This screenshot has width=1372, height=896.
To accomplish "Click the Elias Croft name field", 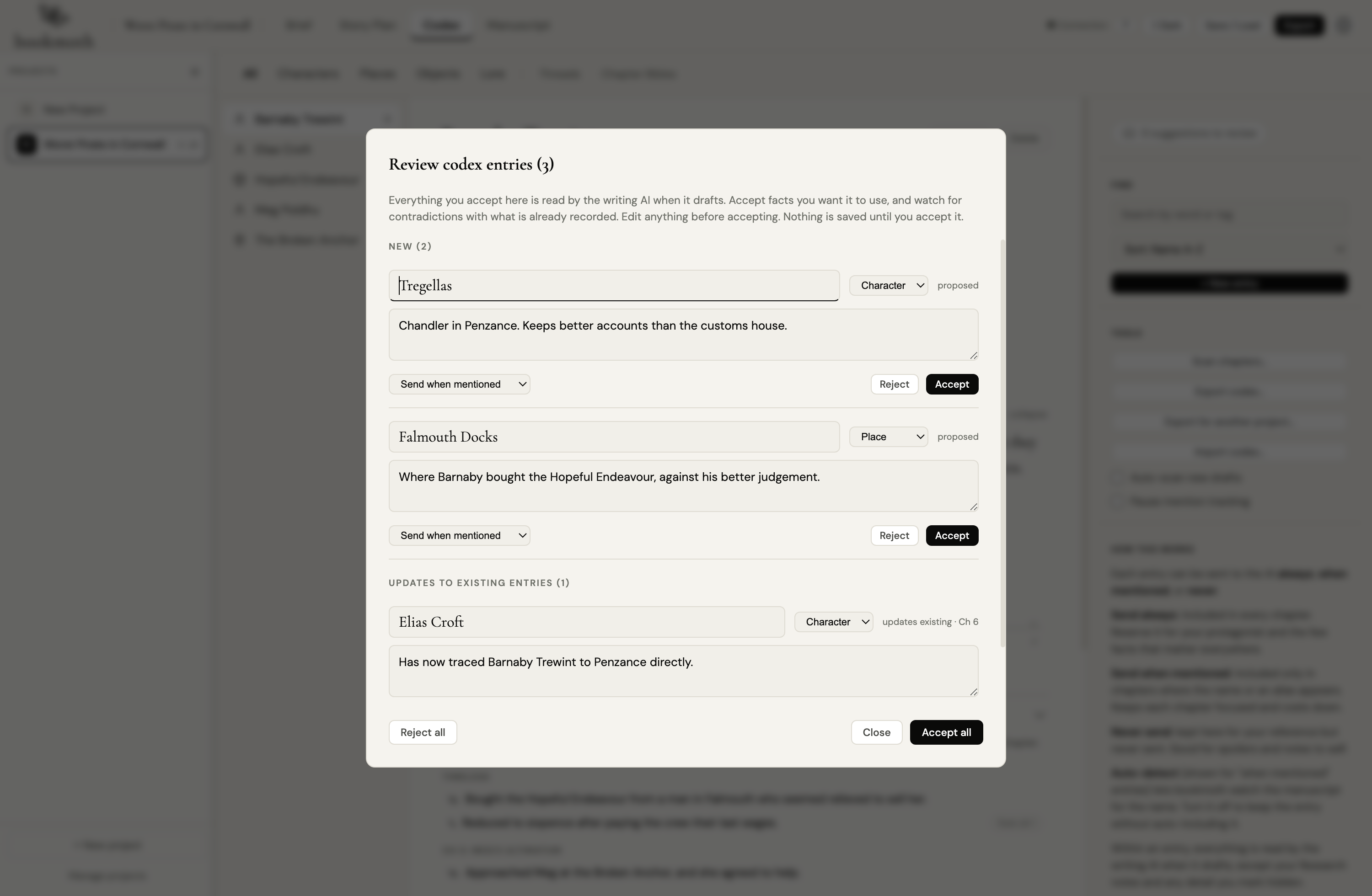I will click(587, 622).
